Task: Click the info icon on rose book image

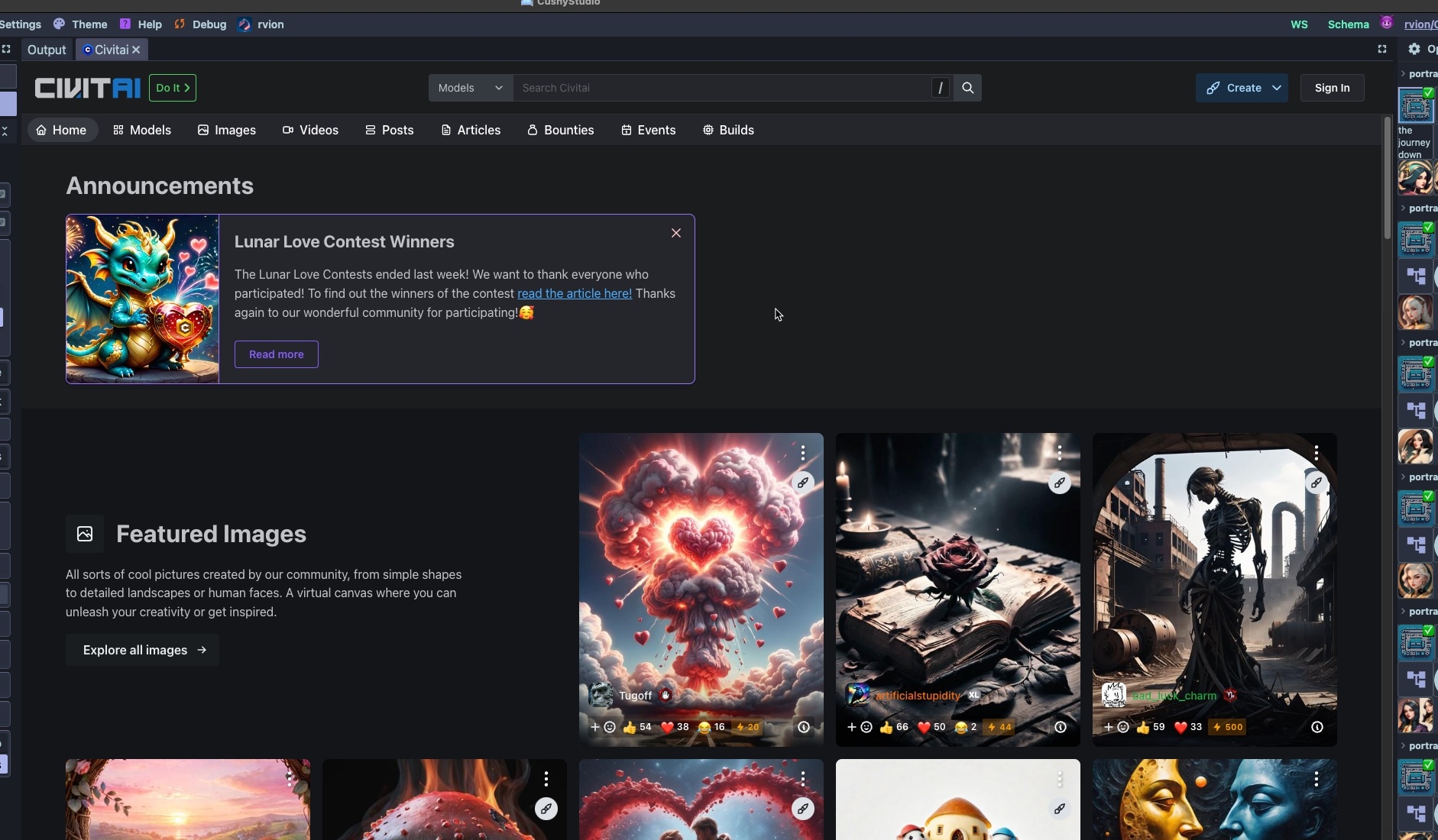Action: coord(1060,727)
